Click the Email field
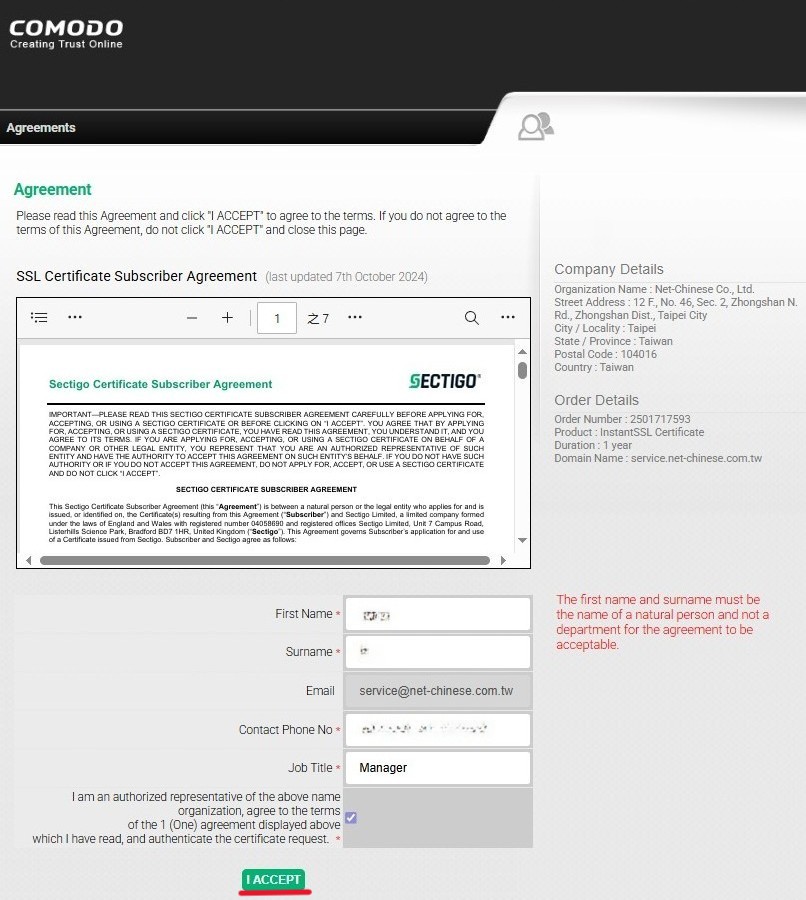 tap(437, 691)
